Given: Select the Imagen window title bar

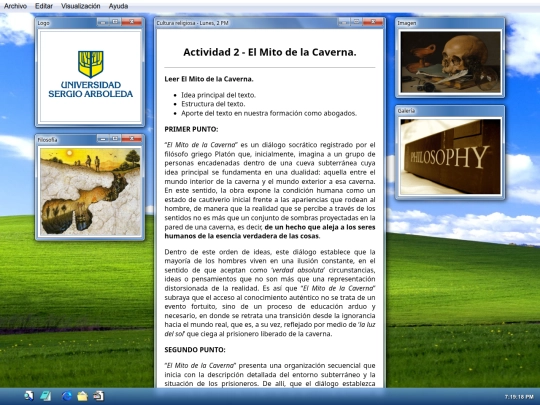Looking at the screenshot, I should point(450,23).
